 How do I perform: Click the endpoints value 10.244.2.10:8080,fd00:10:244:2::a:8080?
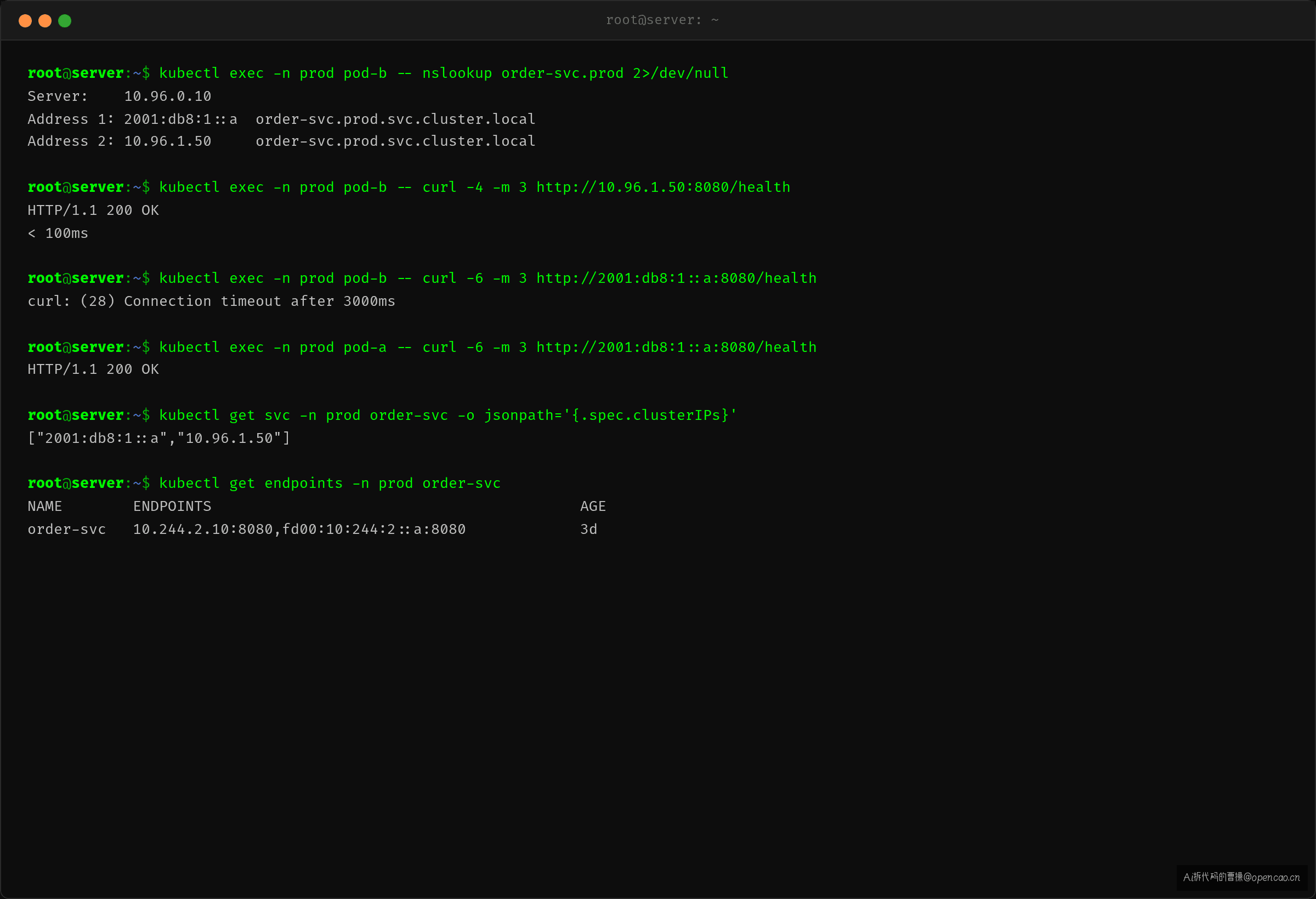tap(299, 530)
